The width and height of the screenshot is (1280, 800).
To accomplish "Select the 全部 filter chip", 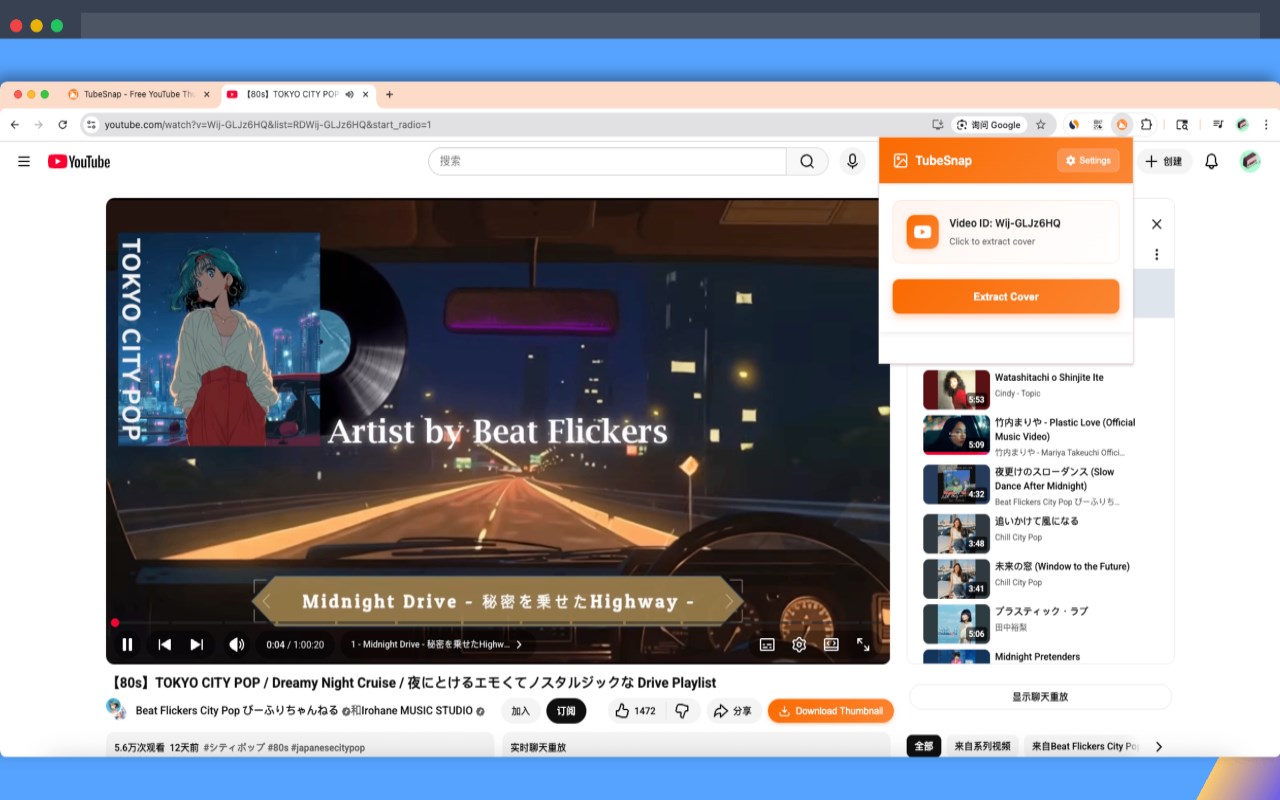I will tap(924, 746).
